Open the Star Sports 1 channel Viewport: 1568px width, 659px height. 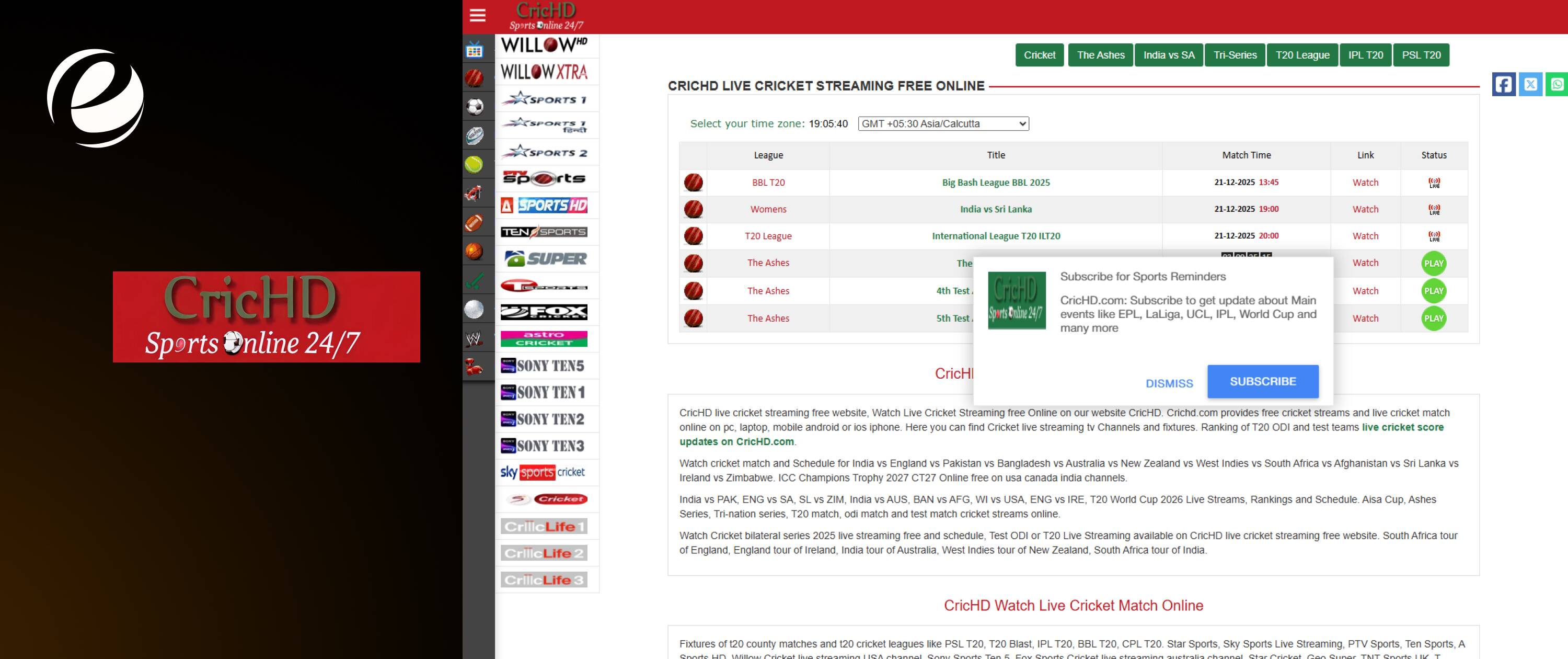(544, 99)
